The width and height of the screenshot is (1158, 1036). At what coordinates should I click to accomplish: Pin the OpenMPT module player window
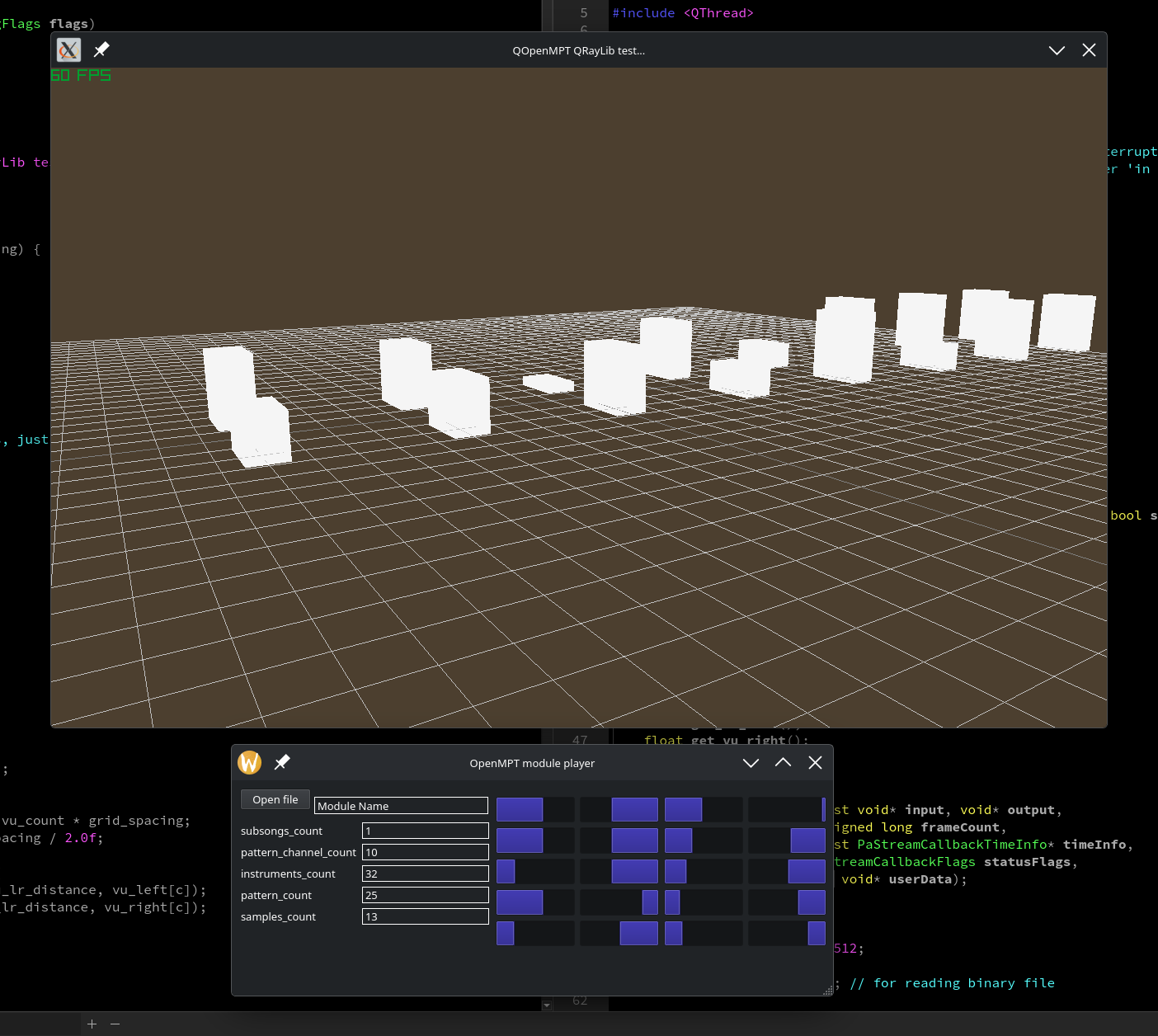click(x=282, y=763)
